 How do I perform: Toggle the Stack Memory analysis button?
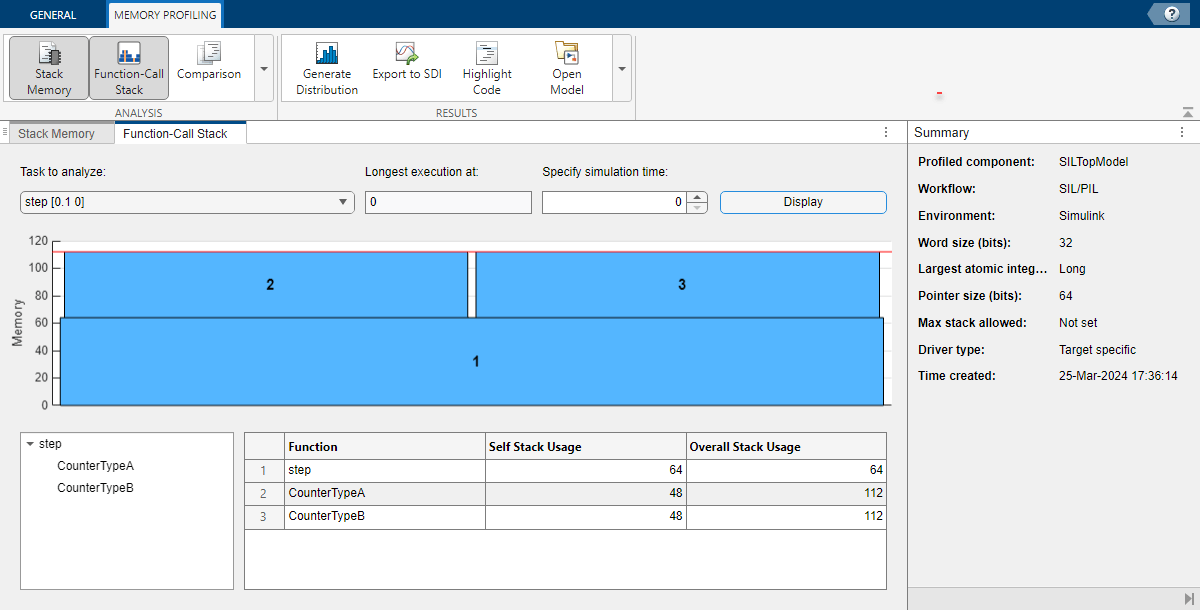(49, 68)
